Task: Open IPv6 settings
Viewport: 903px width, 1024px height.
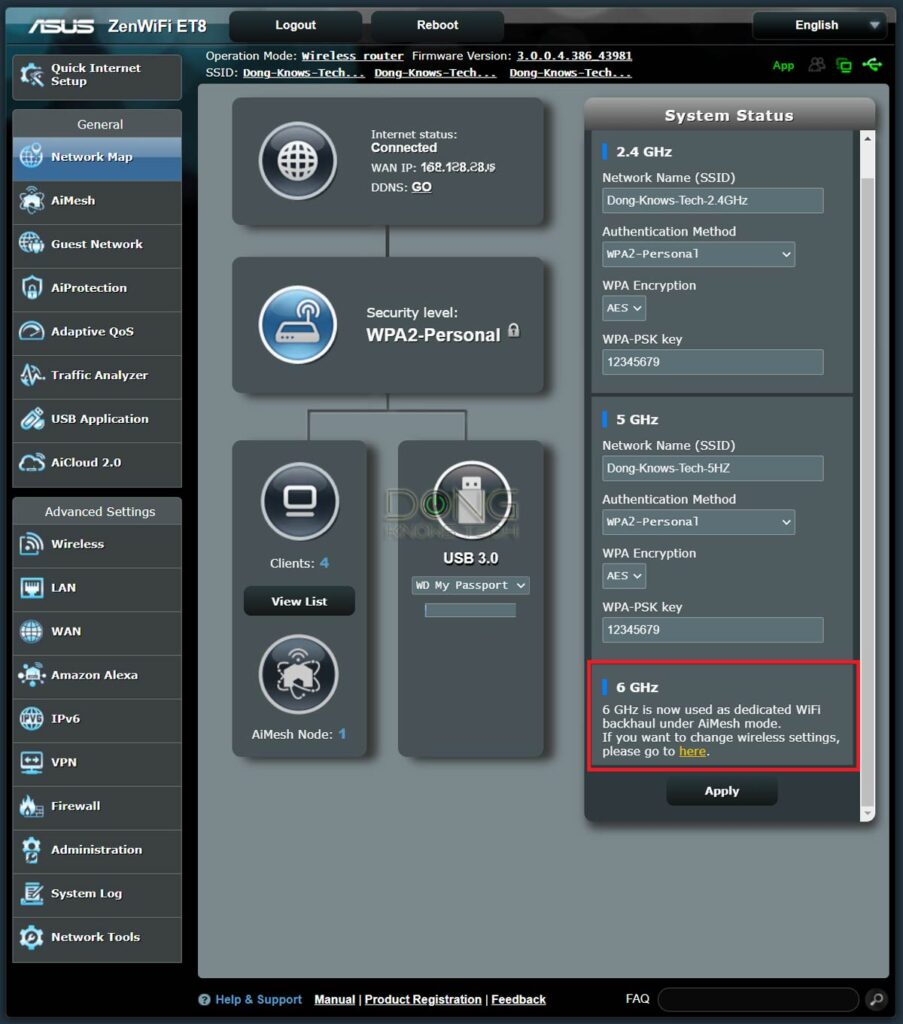Action: (x=97, y=719)
